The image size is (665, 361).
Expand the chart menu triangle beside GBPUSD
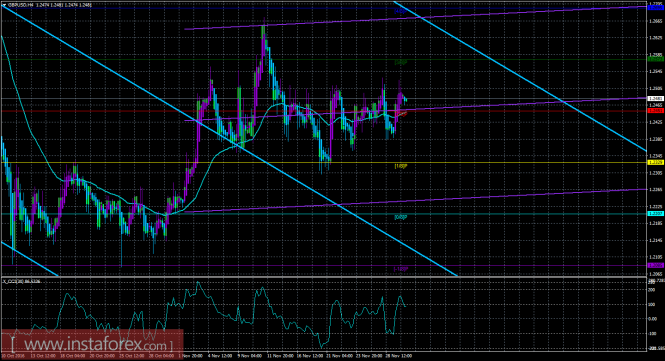(x=4, y=5)
